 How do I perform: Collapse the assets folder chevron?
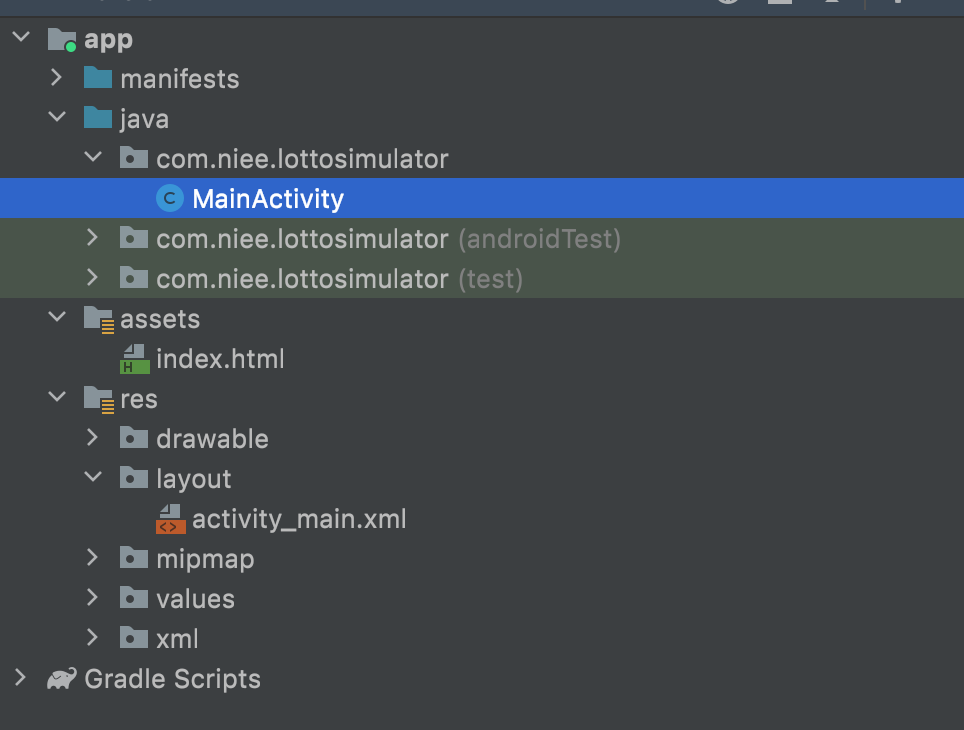point(57,317)
